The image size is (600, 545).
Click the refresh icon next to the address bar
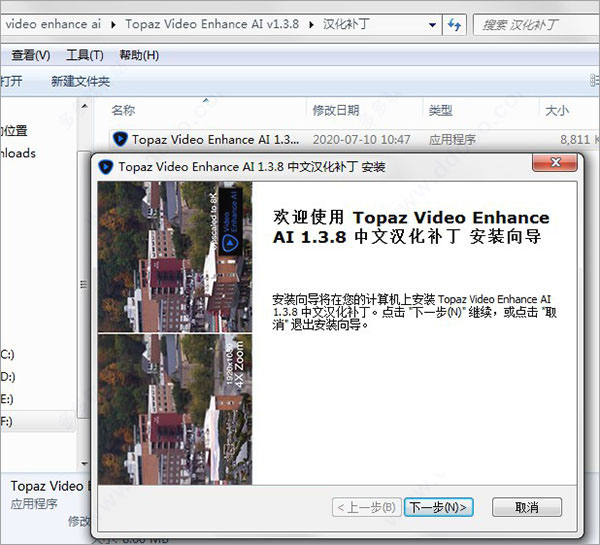click(454, 25)
